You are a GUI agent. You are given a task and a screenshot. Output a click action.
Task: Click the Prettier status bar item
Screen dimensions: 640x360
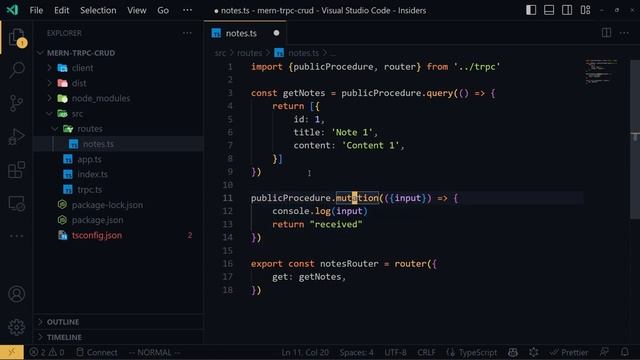tap(569, 352)
